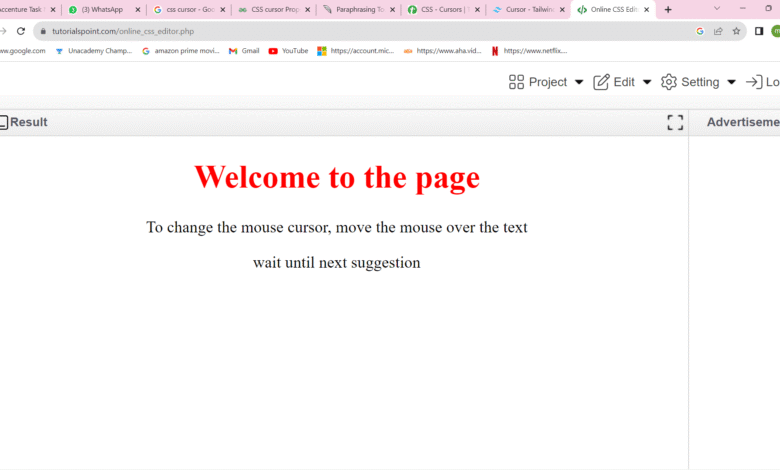Image resolution: width=780 pixels, height=470 pixels.
Task: Click the 'Welcome to the page' heading
Action: [337, 177]
